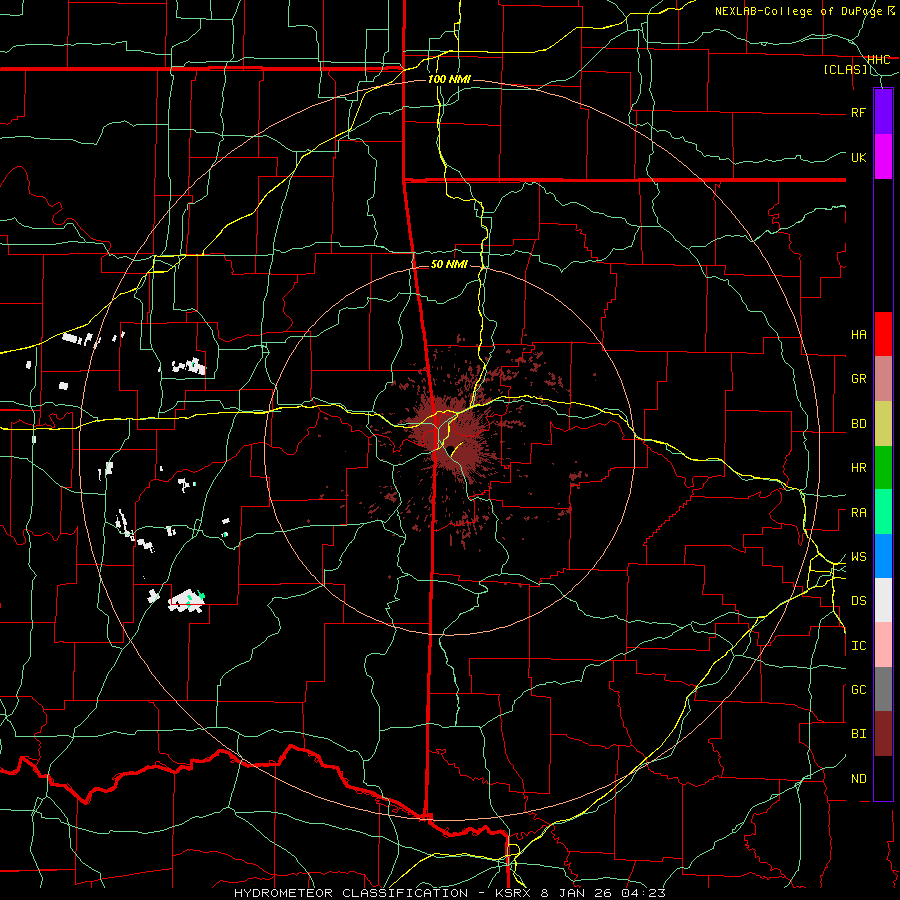
Task: Click the 50 NMI range ring label
Action: [x=449, y=264]
